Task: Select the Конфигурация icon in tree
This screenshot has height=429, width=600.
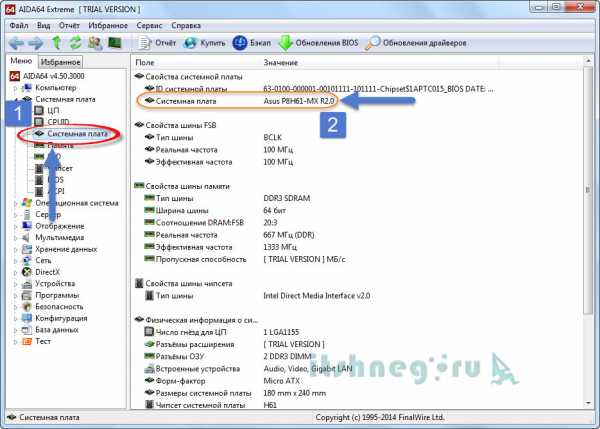Action: (x=27, y=318)
